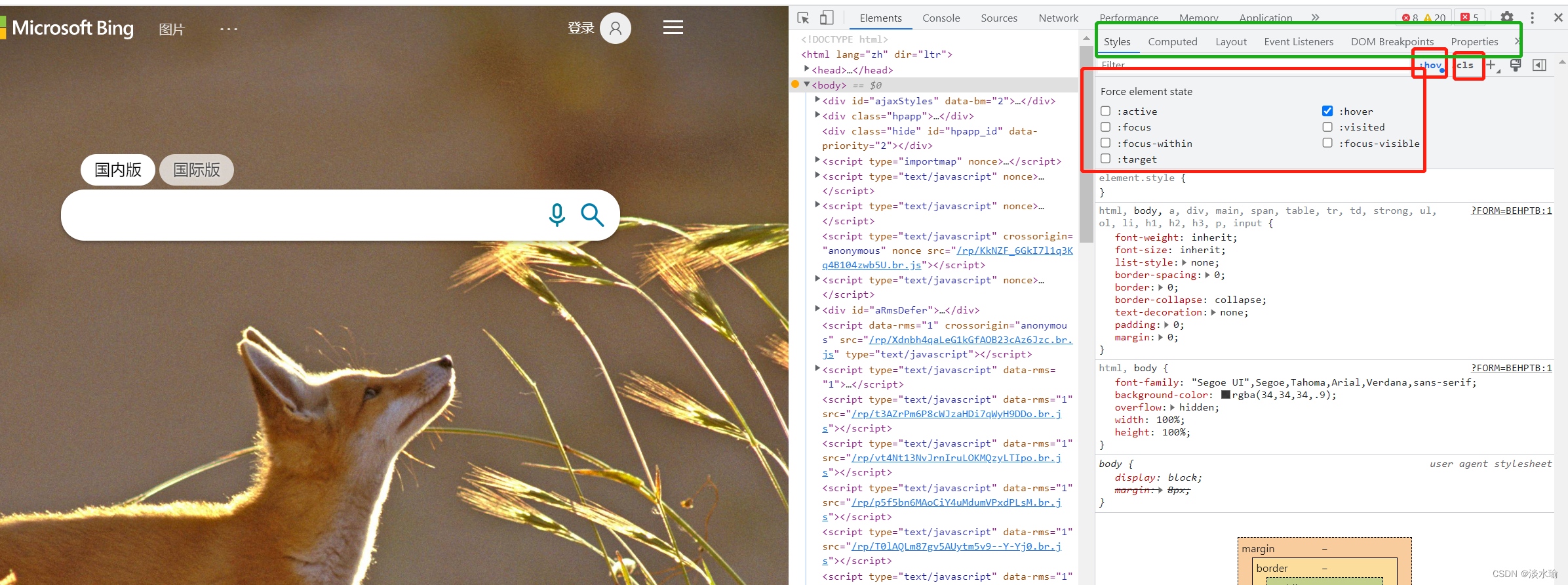Click the Bing search magnifier icon

592,214
